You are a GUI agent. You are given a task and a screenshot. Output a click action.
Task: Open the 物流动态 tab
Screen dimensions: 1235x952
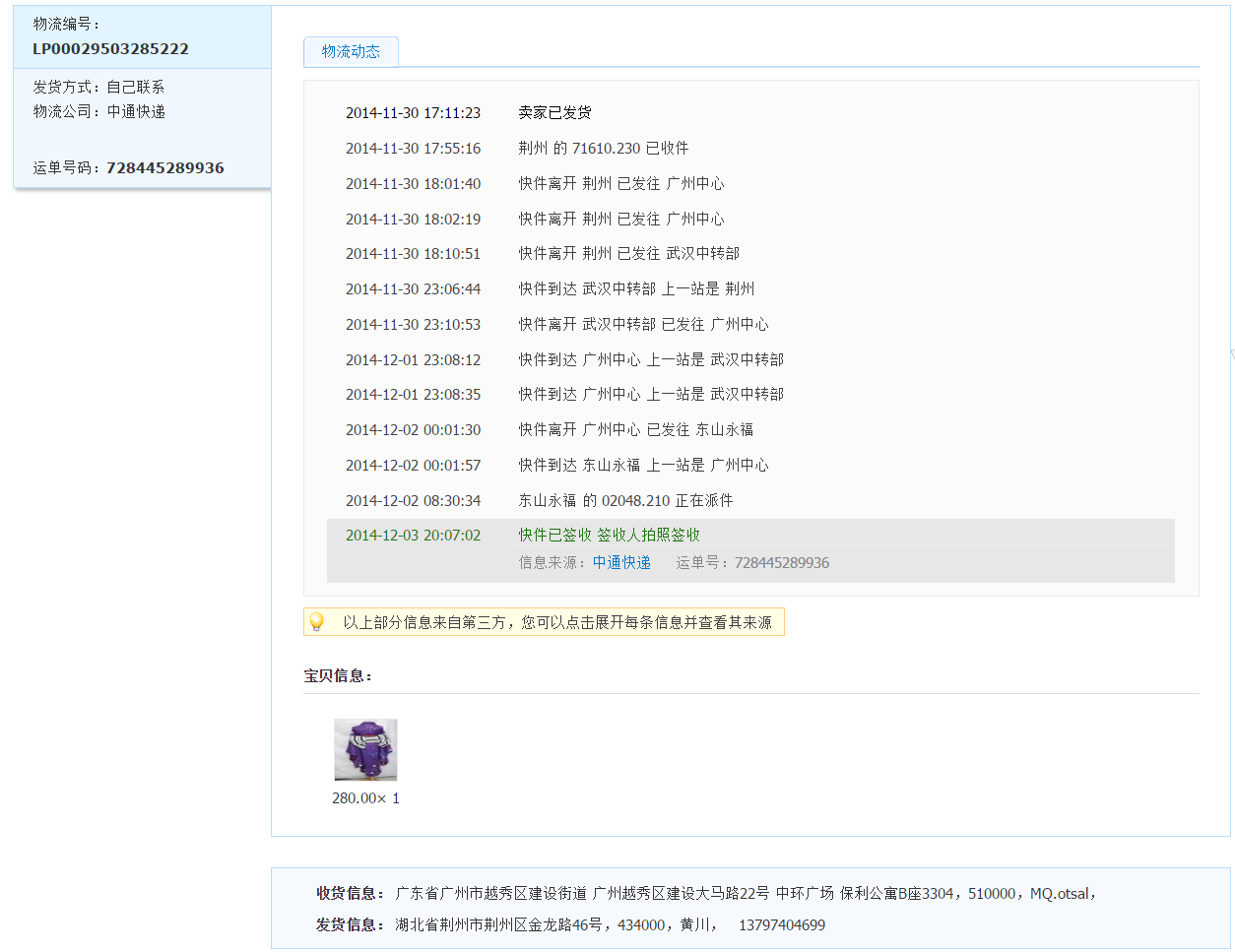(351, 51)
